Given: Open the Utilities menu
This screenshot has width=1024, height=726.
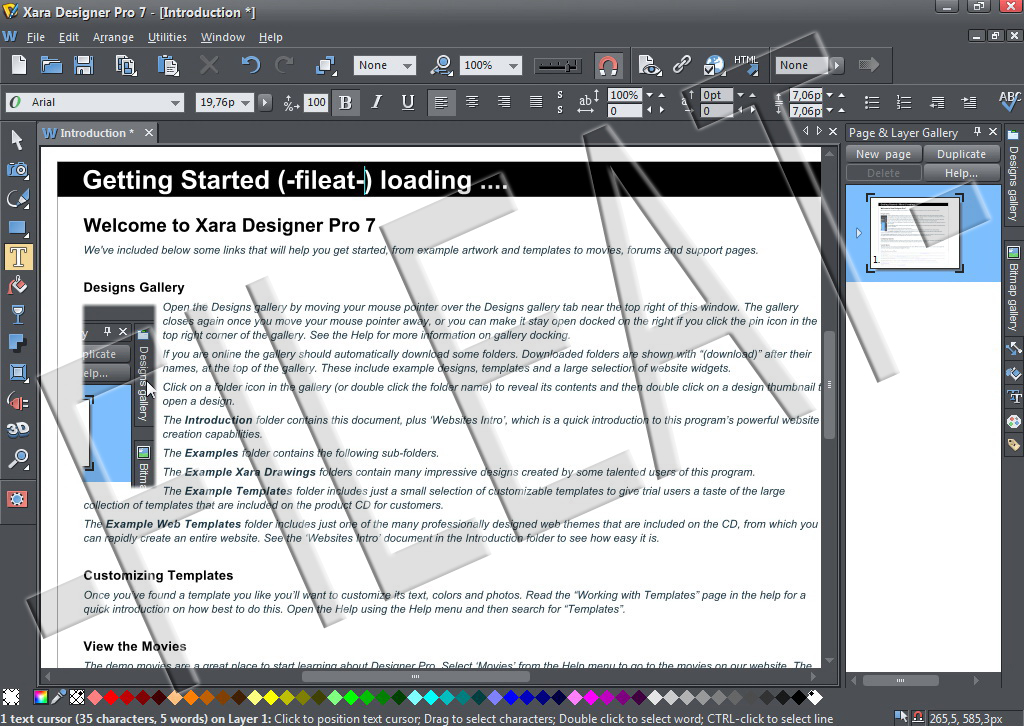Looking at the screenshot, I should (x=167, y=37).
